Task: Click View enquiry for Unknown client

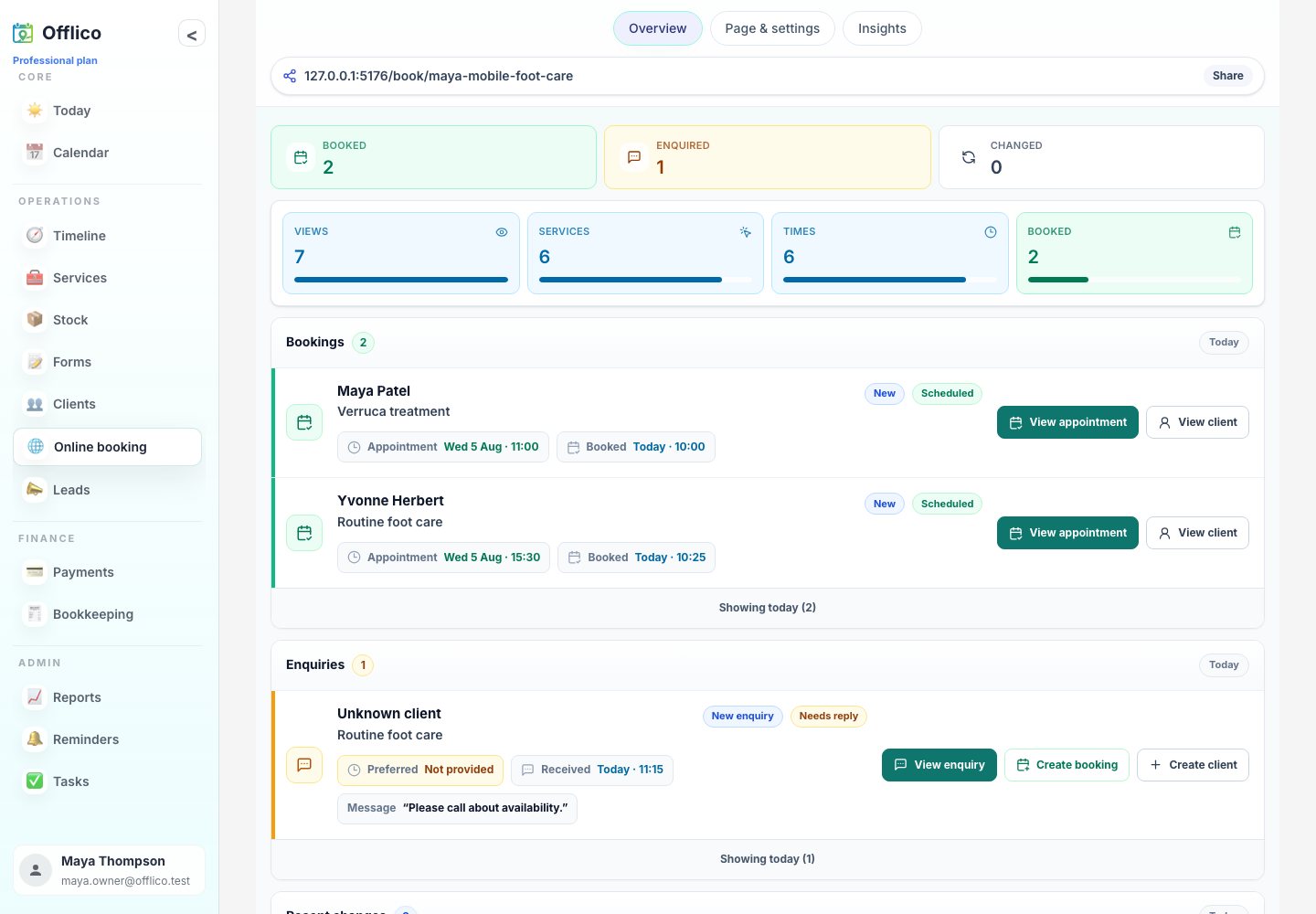Action: coord(939,765)
